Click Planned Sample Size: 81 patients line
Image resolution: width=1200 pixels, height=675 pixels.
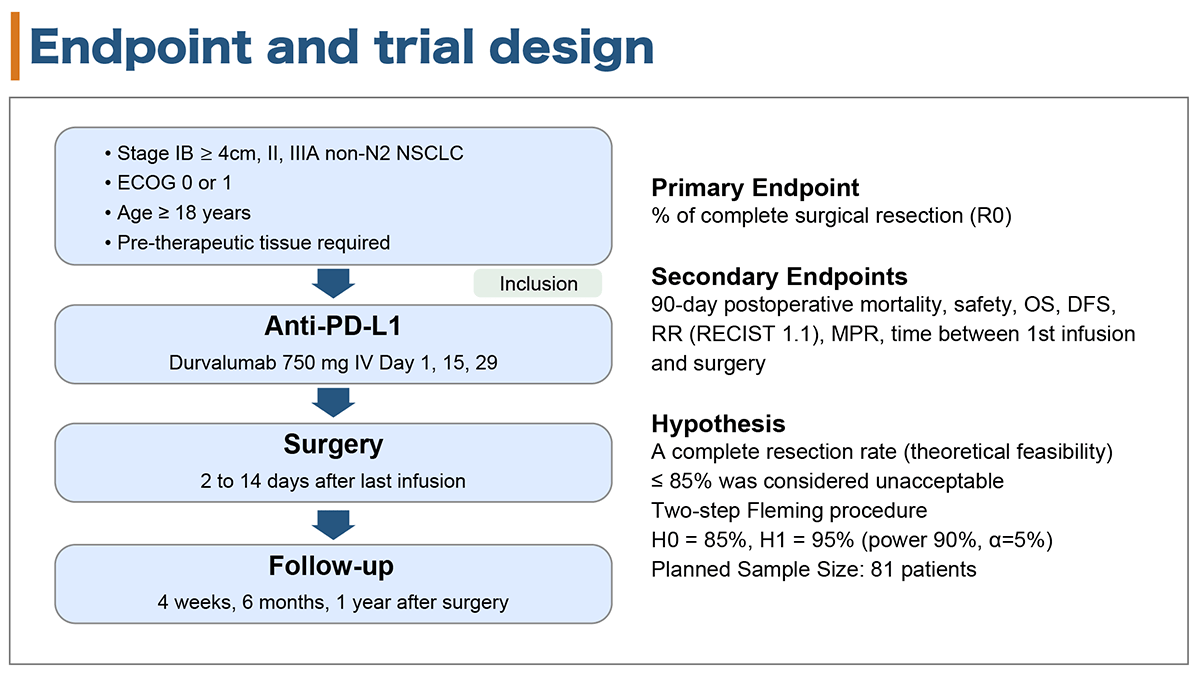[x=813, y=570]
